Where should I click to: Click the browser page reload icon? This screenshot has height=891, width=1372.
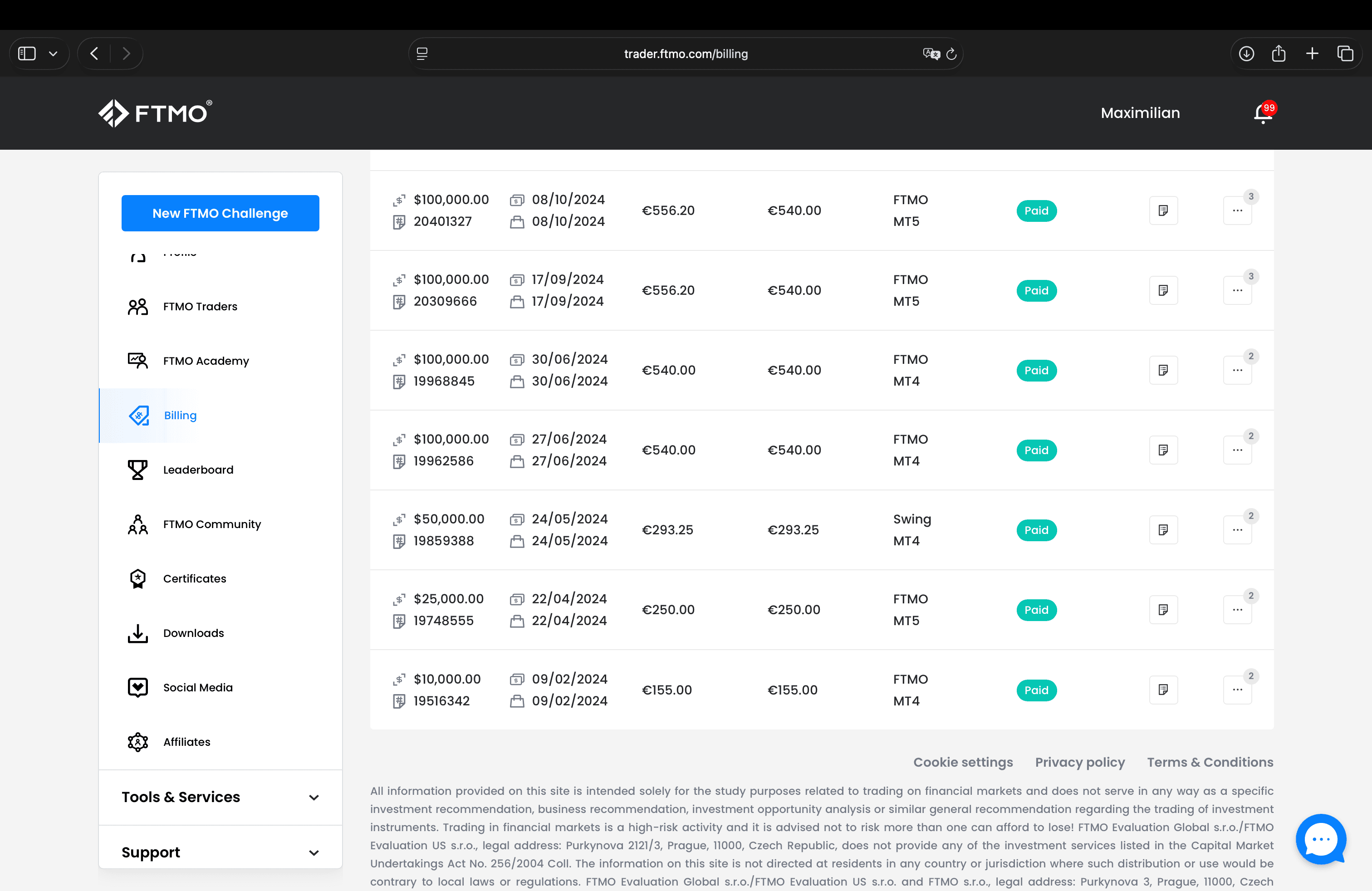[x=951, y=54]
